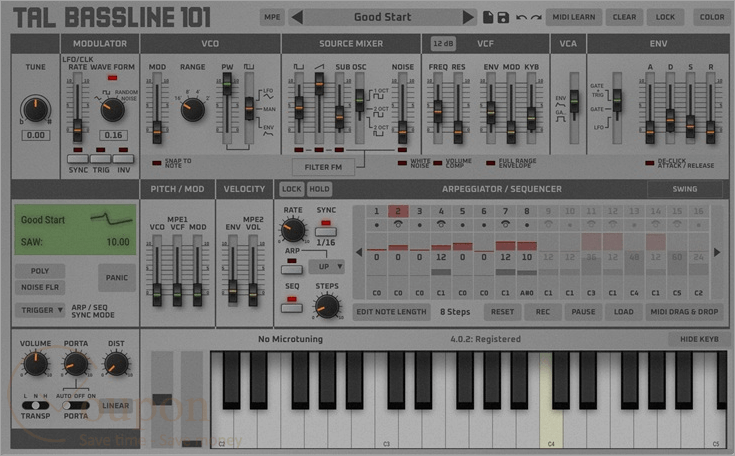This screenshot has height=456, width=735.
Task: Click the arpeggiator Hold button
Action: pyautogui.click(x=319, y=189)
